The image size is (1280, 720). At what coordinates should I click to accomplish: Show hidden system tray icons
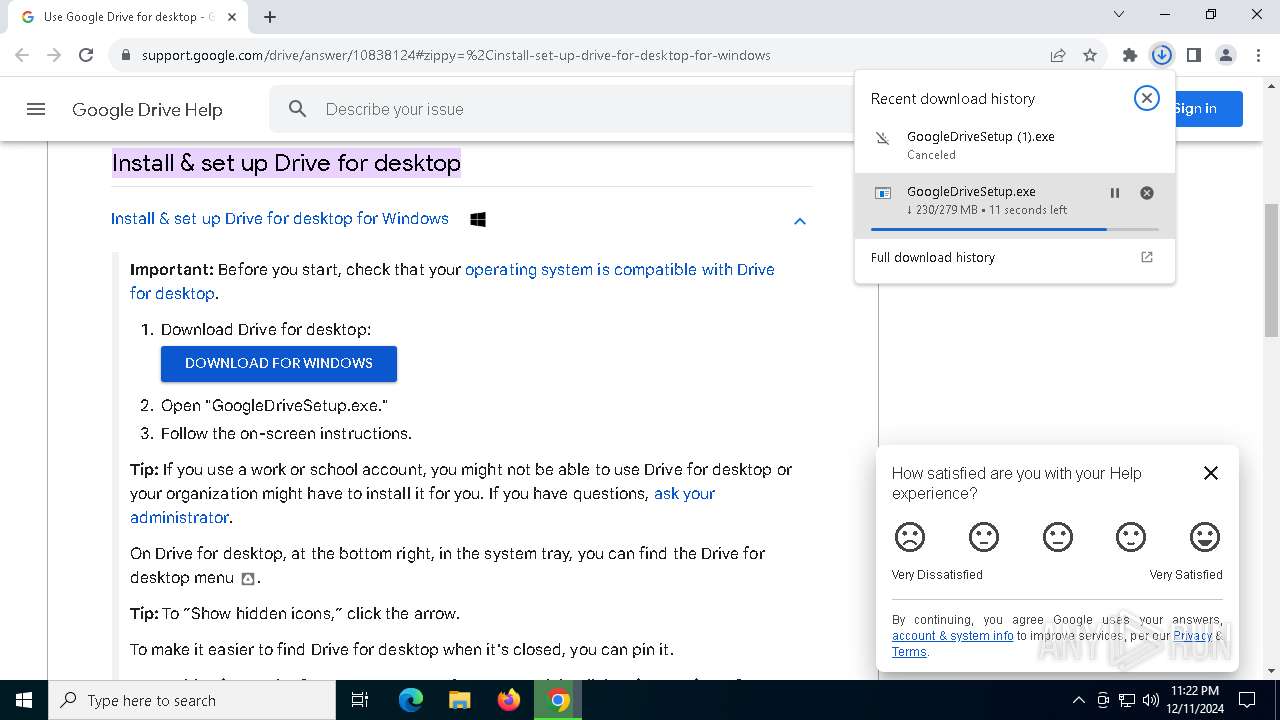[1079, 700]
